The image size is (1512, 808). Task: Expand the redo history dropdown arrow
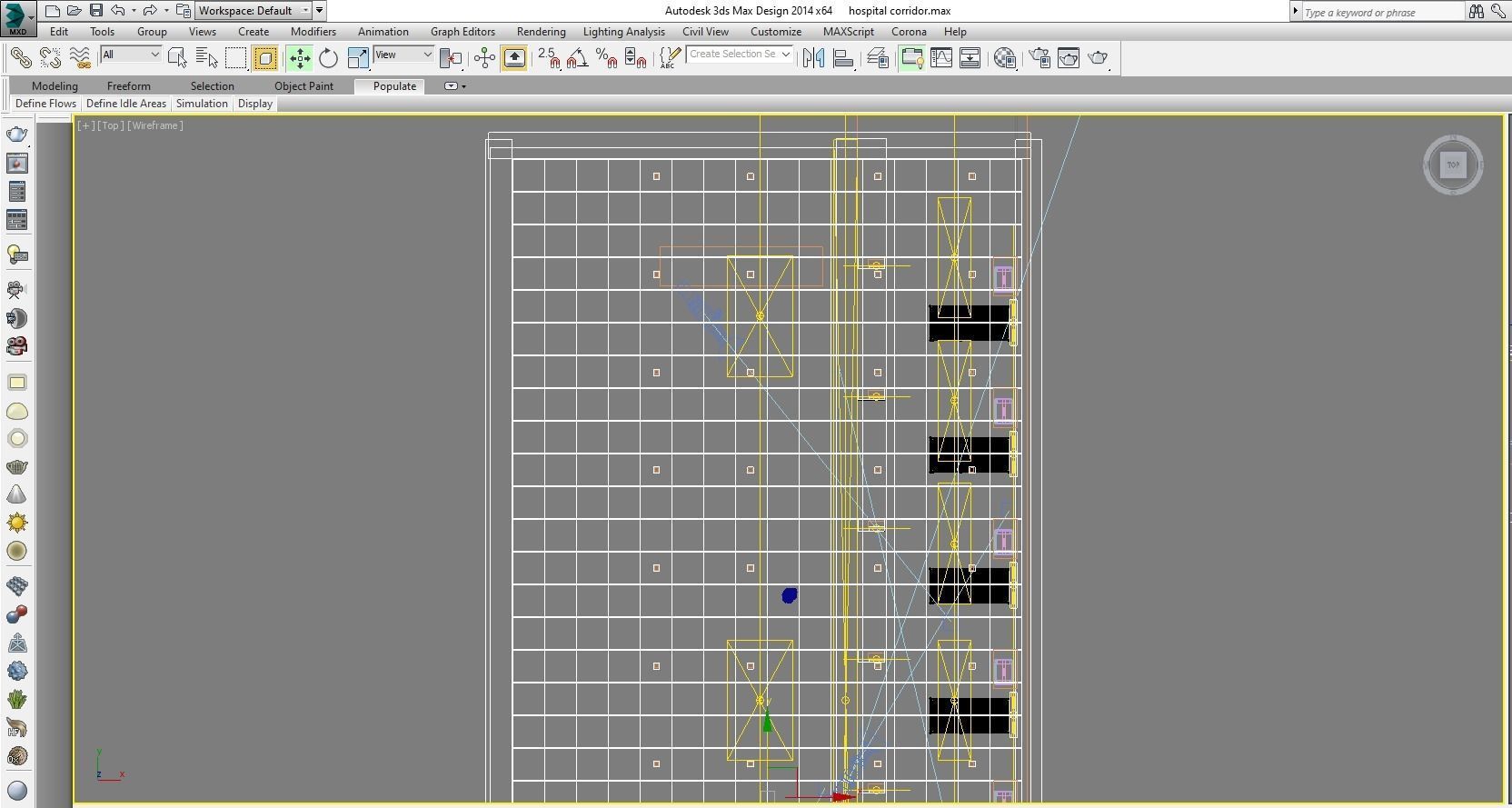(166, 11)
